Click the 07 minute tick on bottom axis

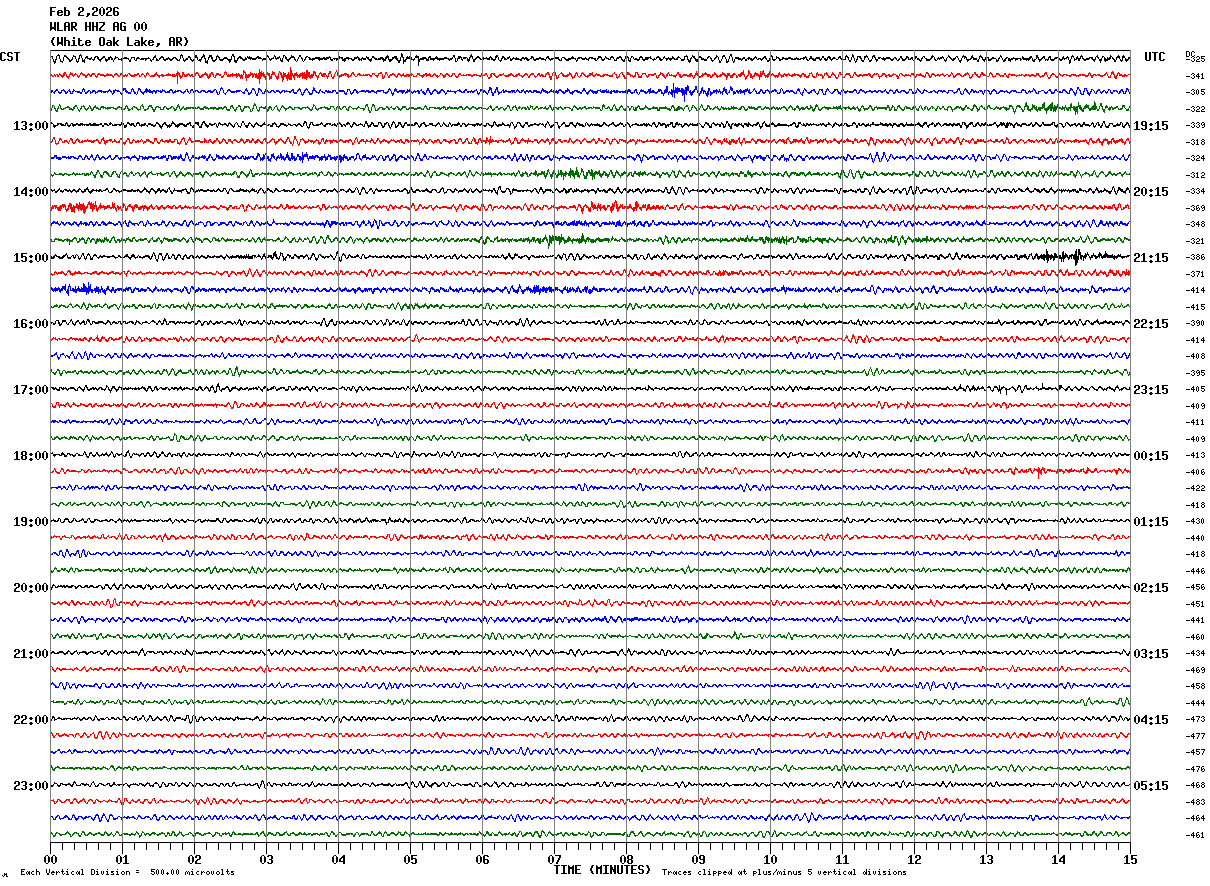tap(554, 860)
